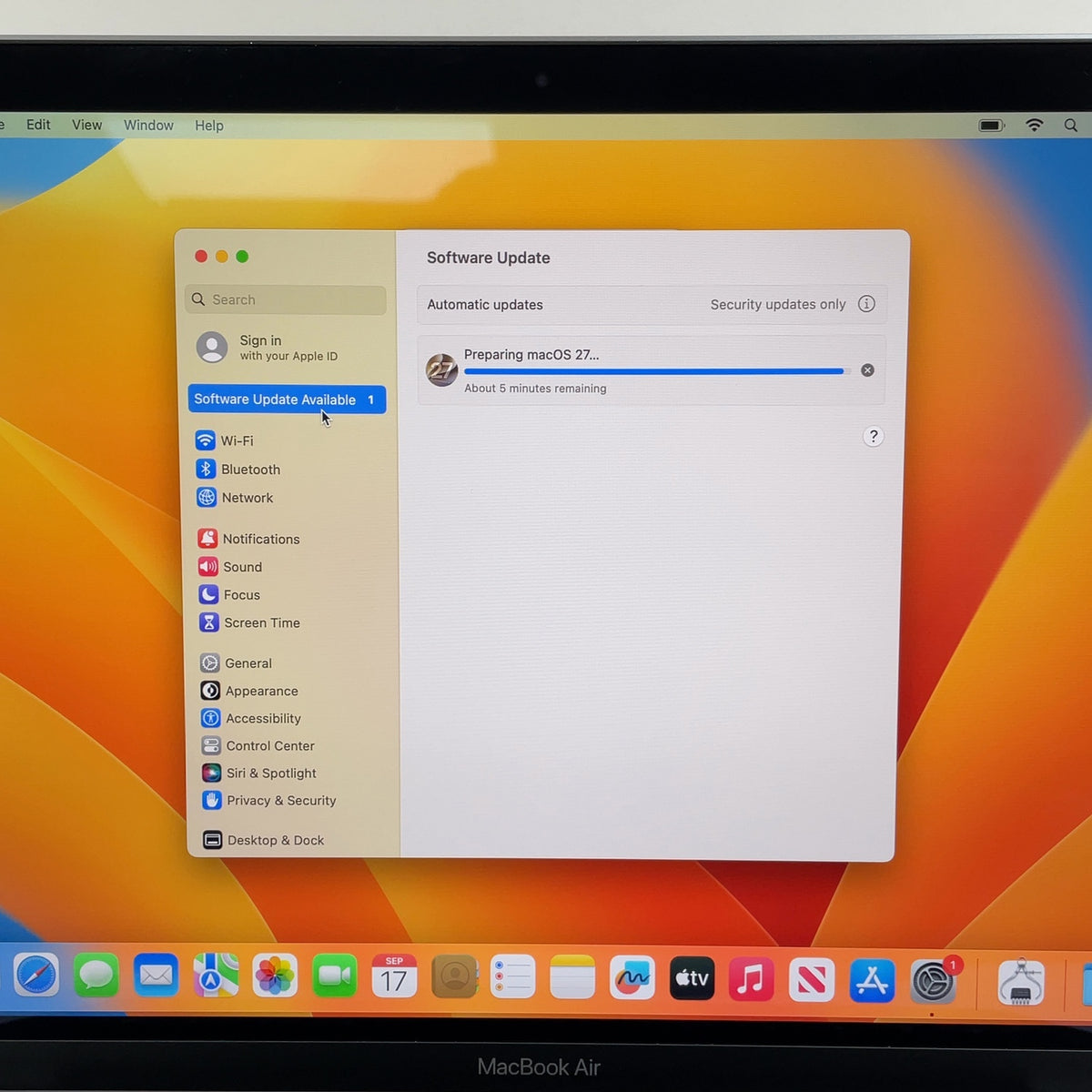
Task: Launch Messages from the Dock
Action: [96, 976]
